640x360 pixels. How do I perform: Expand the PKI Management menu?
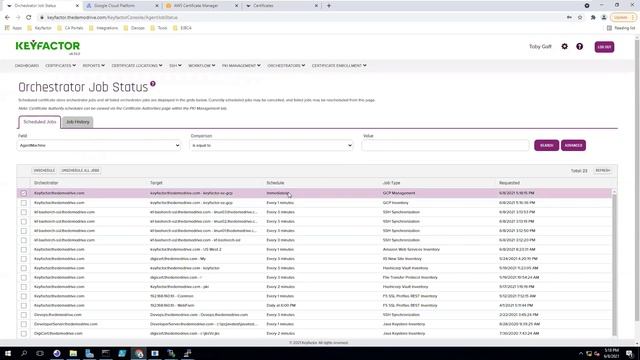241,65
